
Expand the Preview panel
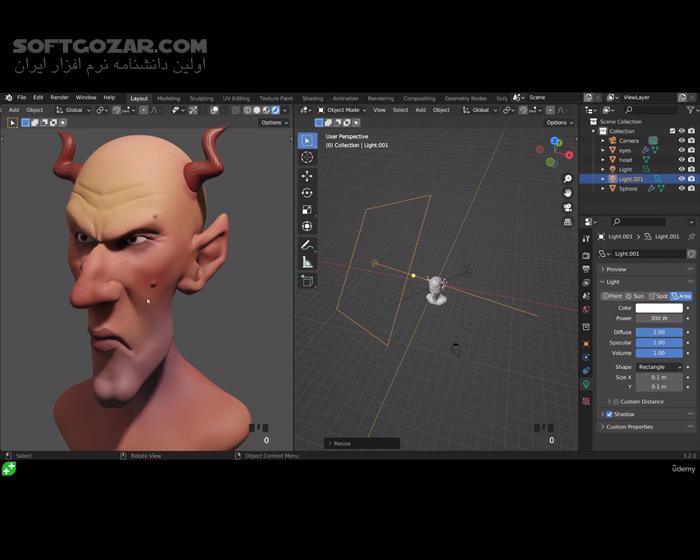[x=616, y=269]
